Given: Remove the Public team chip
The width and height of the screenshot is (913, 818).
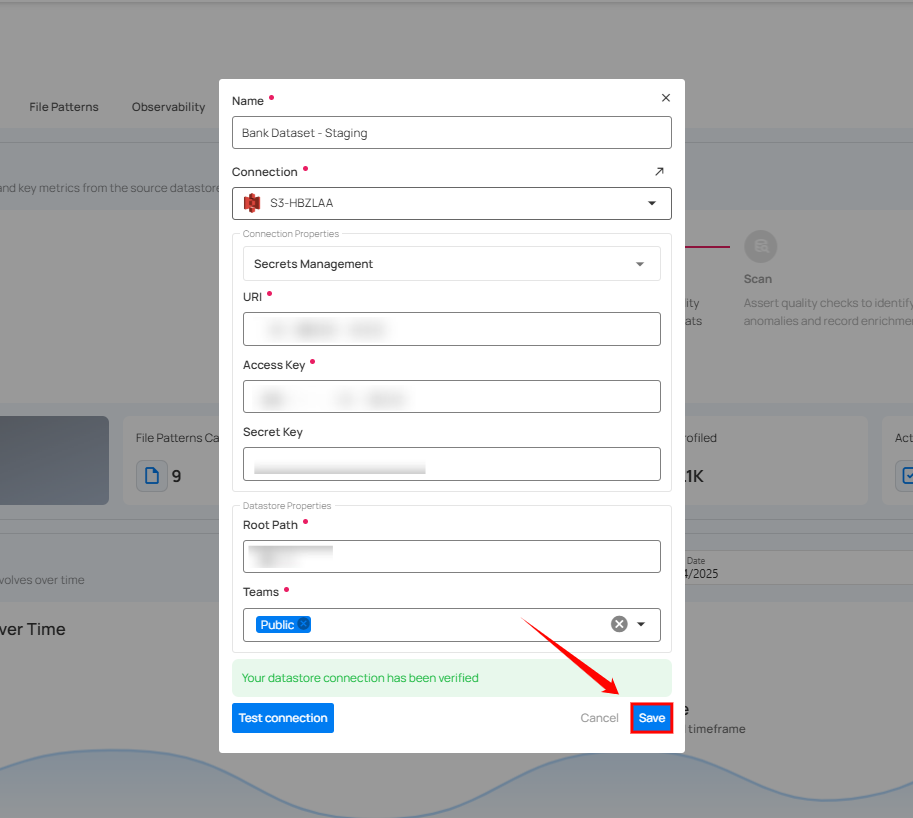Looking at the screenshot, I should [304, 624].
